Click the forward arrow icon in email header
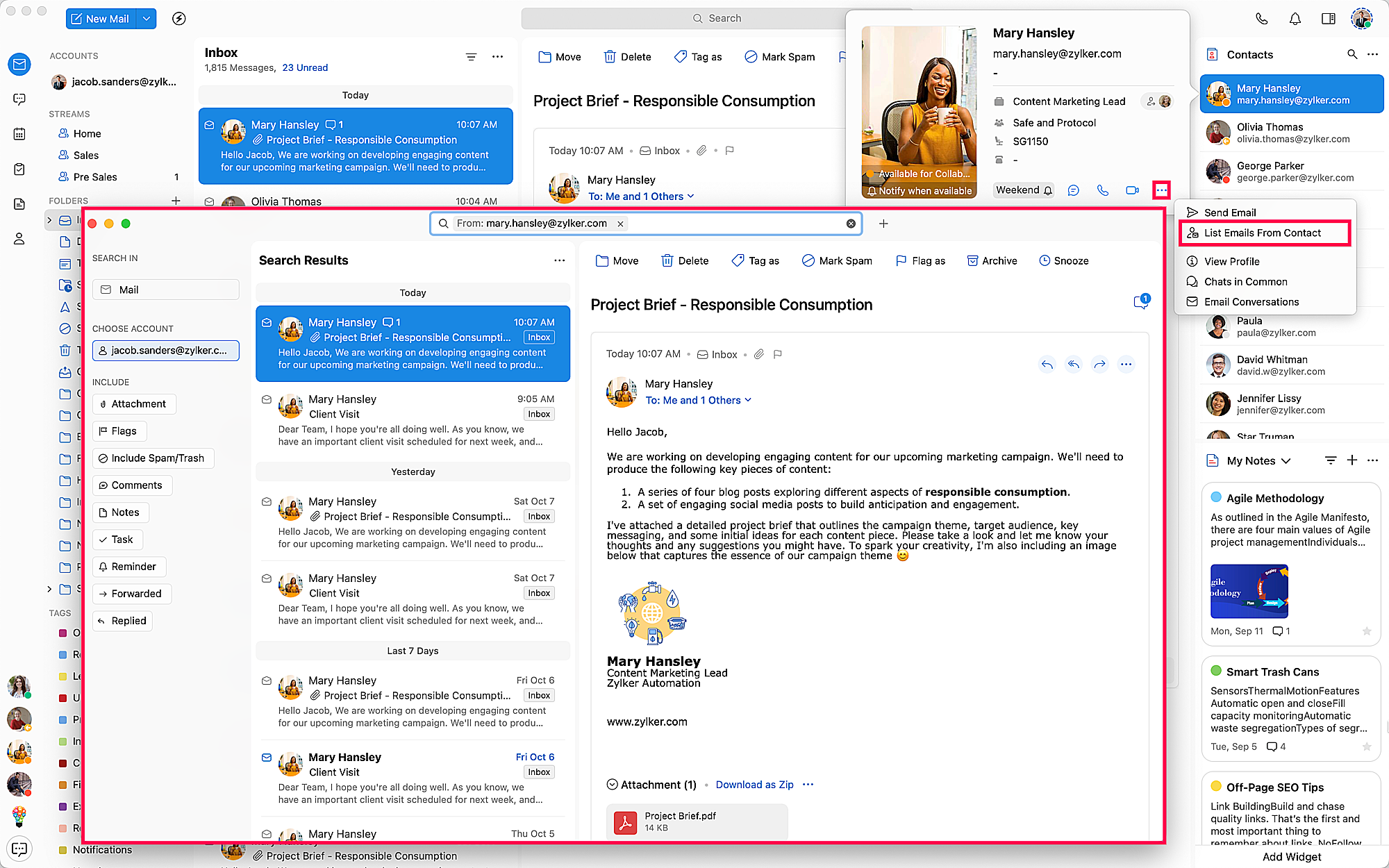Screen dimensions: 1389x868 [x=1099, y=365]
